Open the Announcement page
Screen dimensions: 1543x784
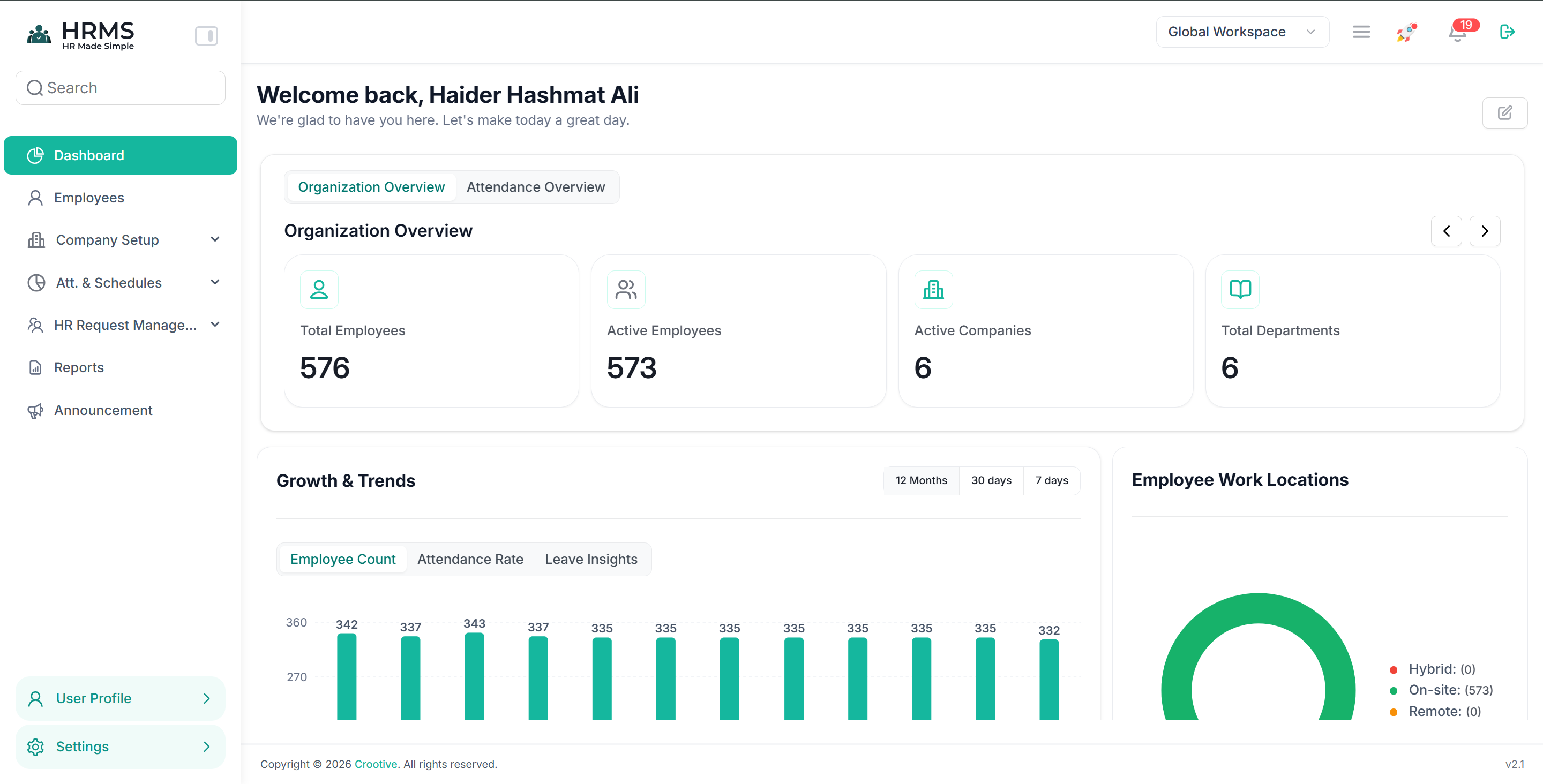coord(121,410)
